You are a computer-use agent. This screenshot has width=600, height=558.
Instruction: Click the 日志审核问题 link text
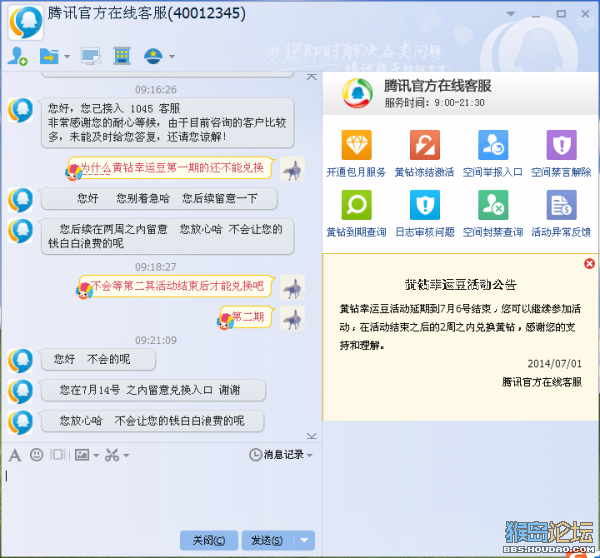424,232
